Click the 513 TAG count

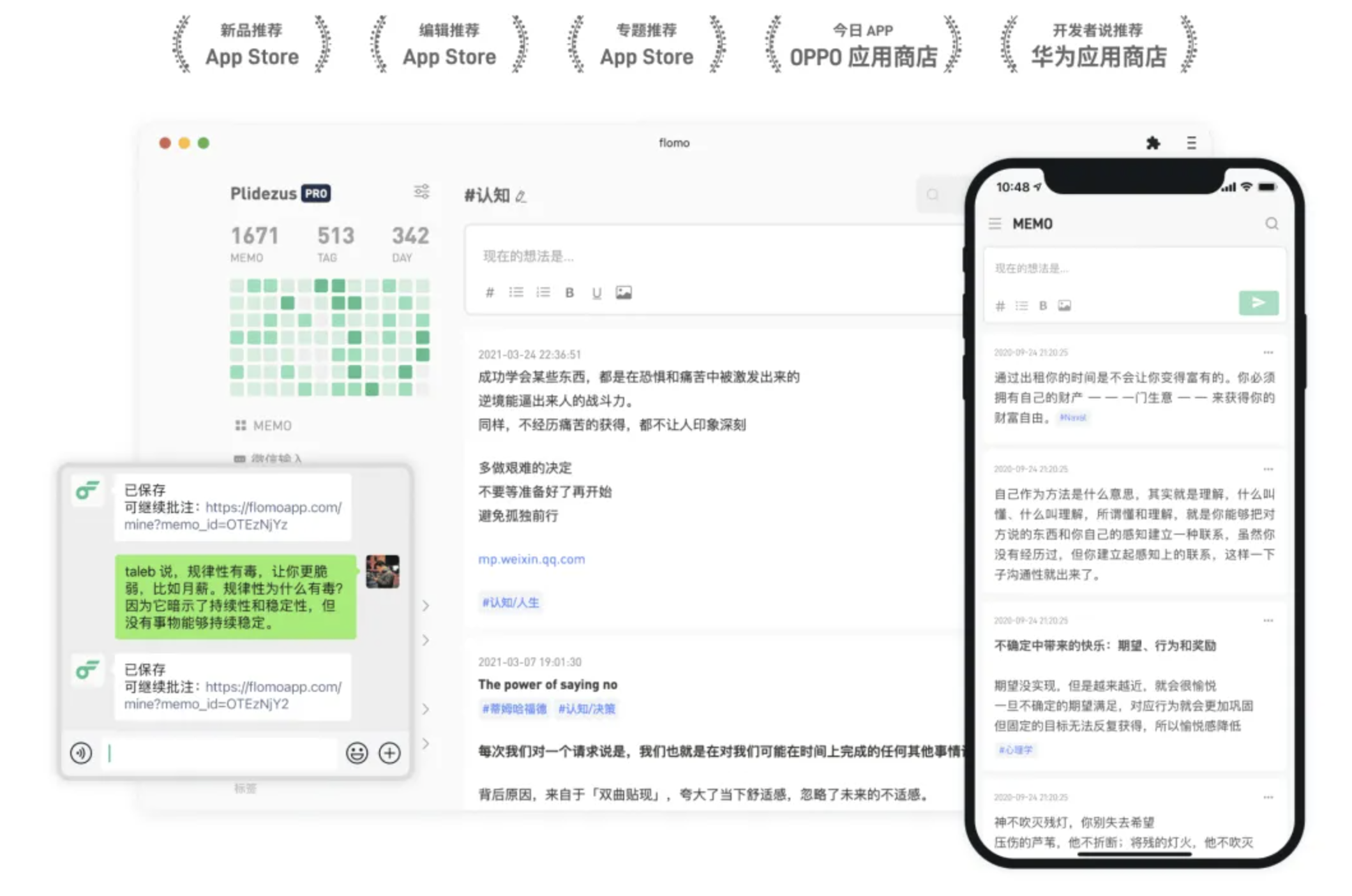coord(335,243)
